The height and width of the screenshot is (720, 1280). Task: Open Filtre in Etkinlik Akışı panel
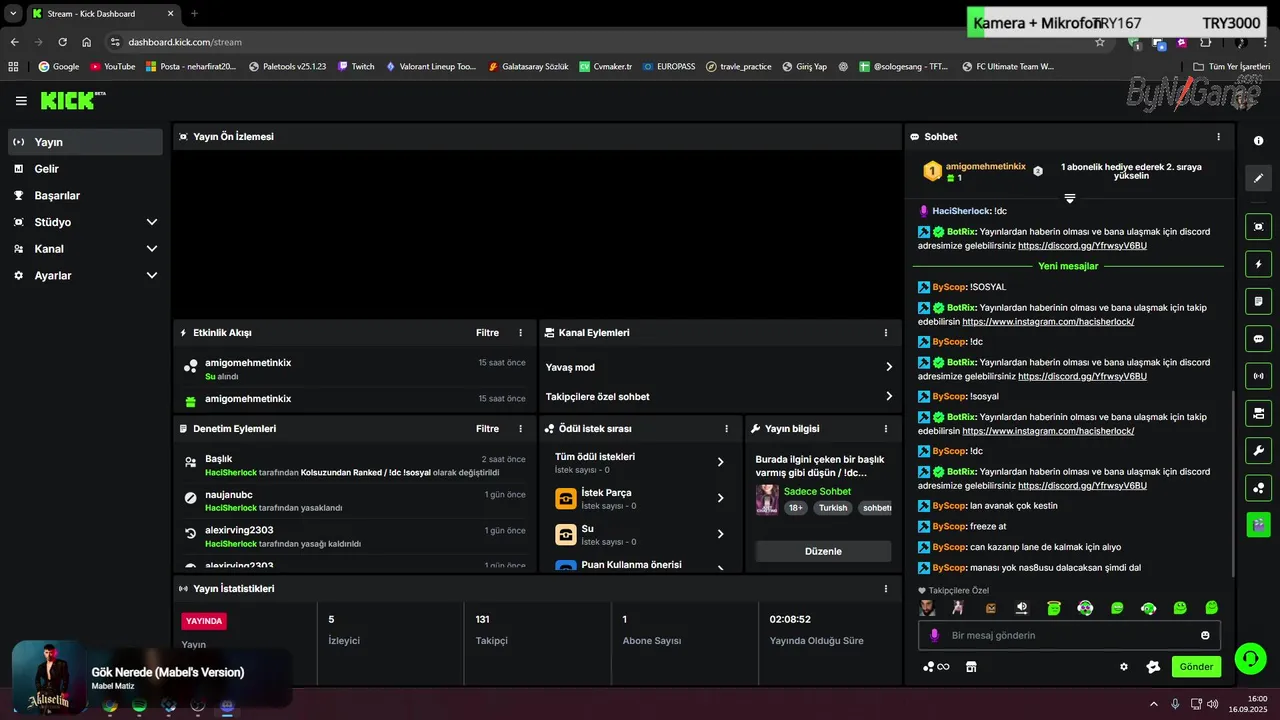[487, 333]
